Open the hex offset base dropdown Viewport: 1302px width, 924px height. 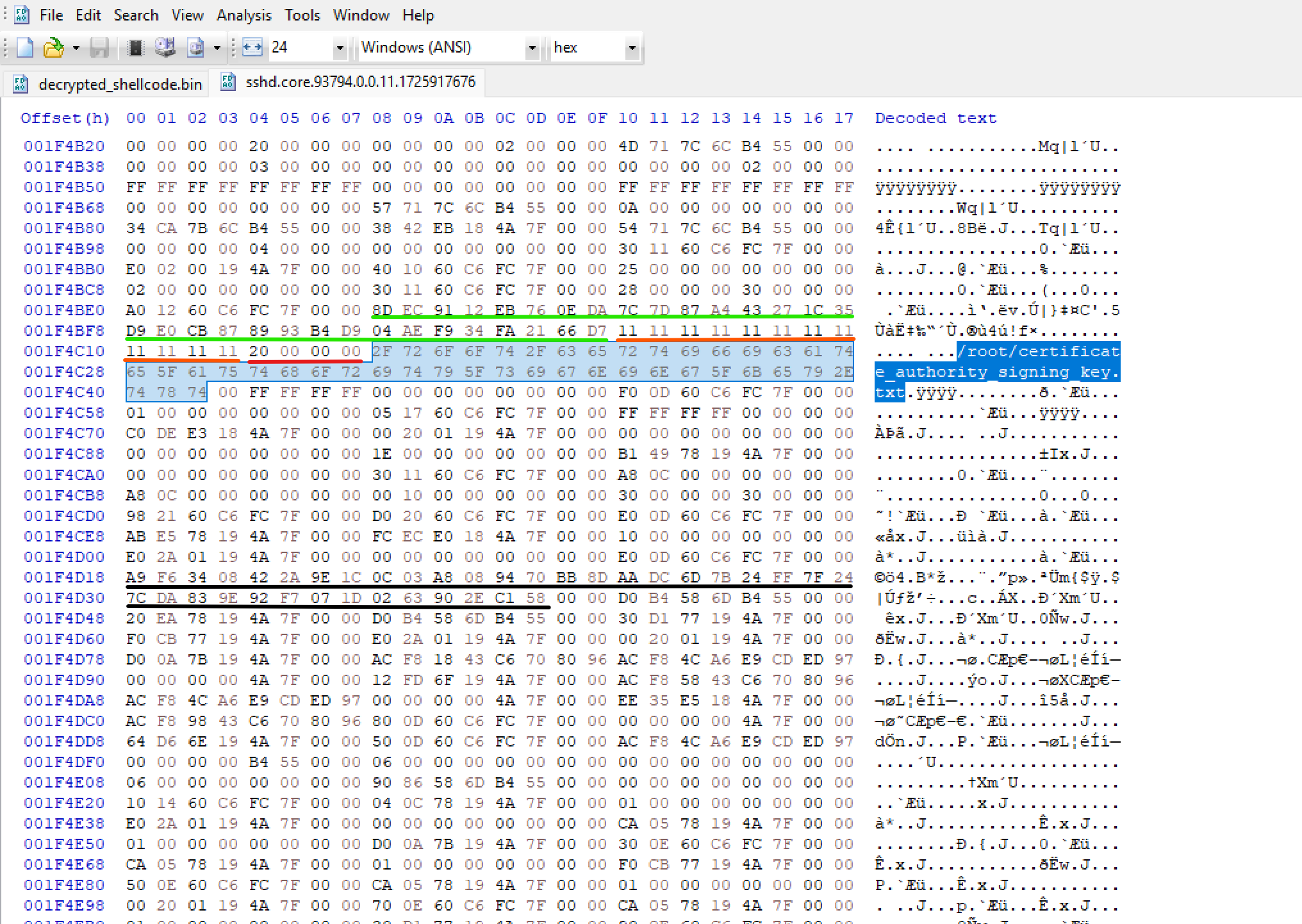click(632, 48)
